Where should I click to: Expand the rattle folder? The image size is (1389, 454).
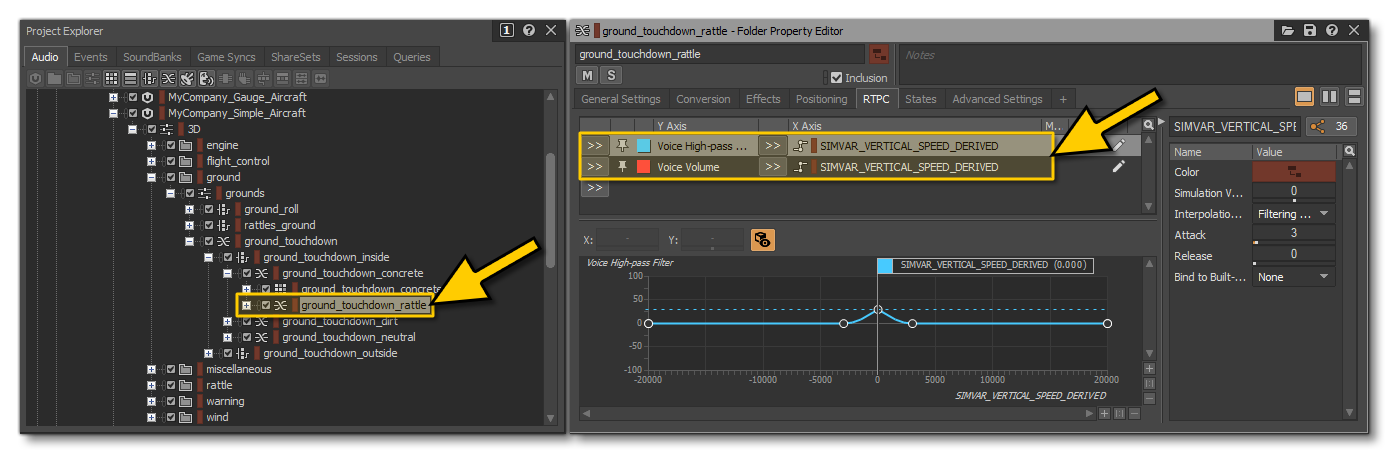coord(151,385)
